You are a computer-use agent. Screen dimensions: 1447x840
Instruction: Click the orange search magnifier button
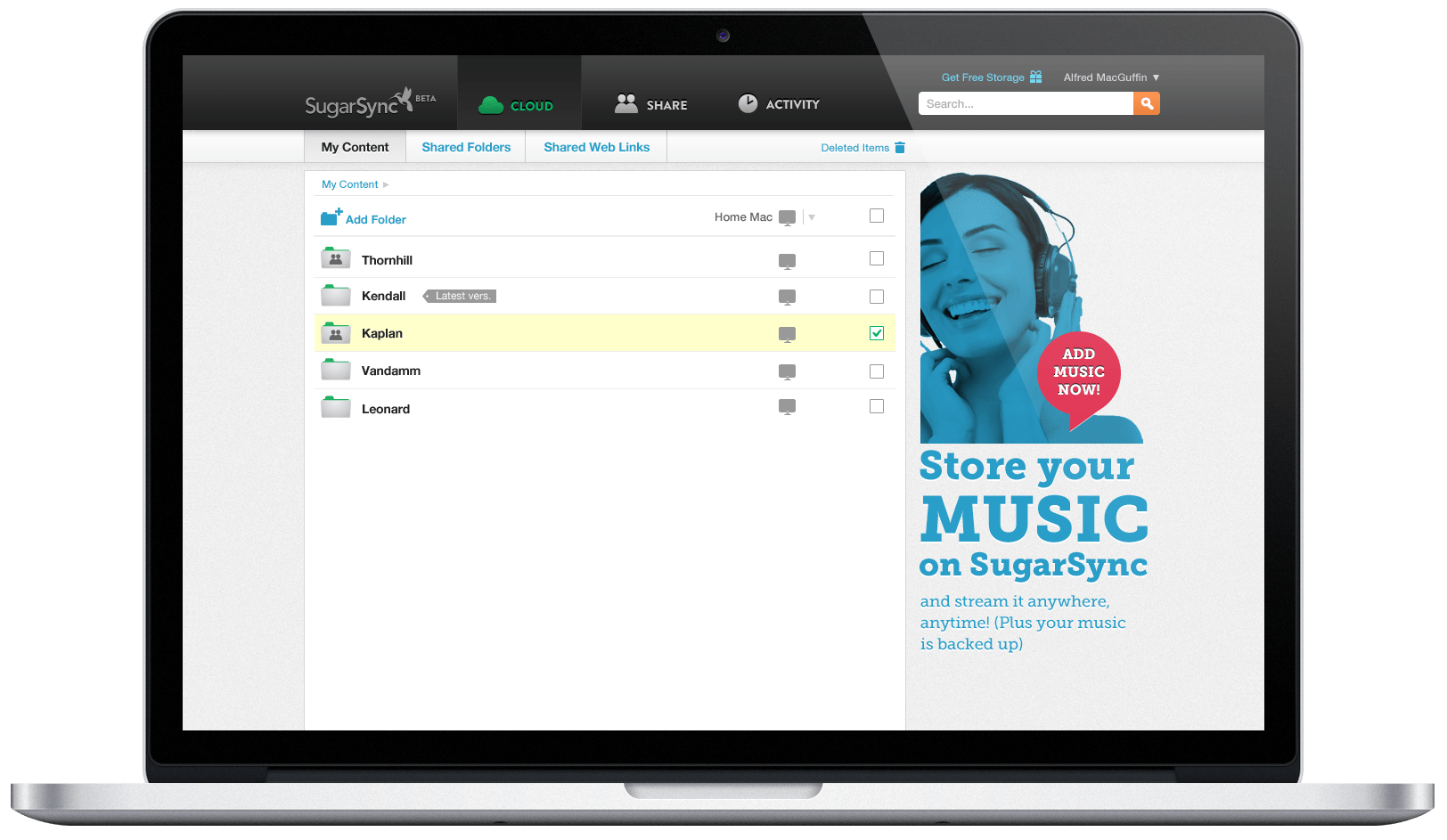pyautogui.click(x=1147, y=103)
